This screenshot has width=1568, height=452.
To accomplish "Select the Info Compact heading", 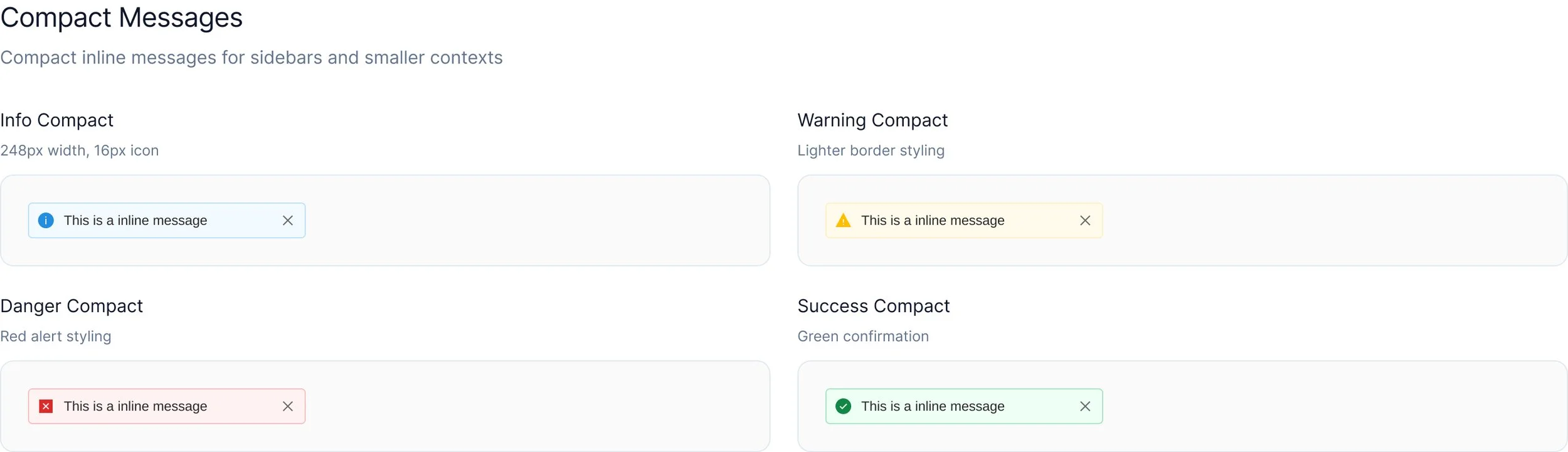I will [x=57, y=120].
